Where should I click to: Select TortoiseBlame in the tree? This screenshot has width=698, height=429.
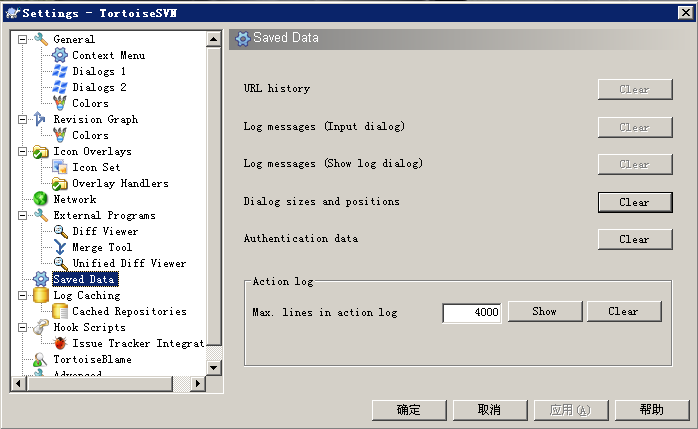point(93,359)
